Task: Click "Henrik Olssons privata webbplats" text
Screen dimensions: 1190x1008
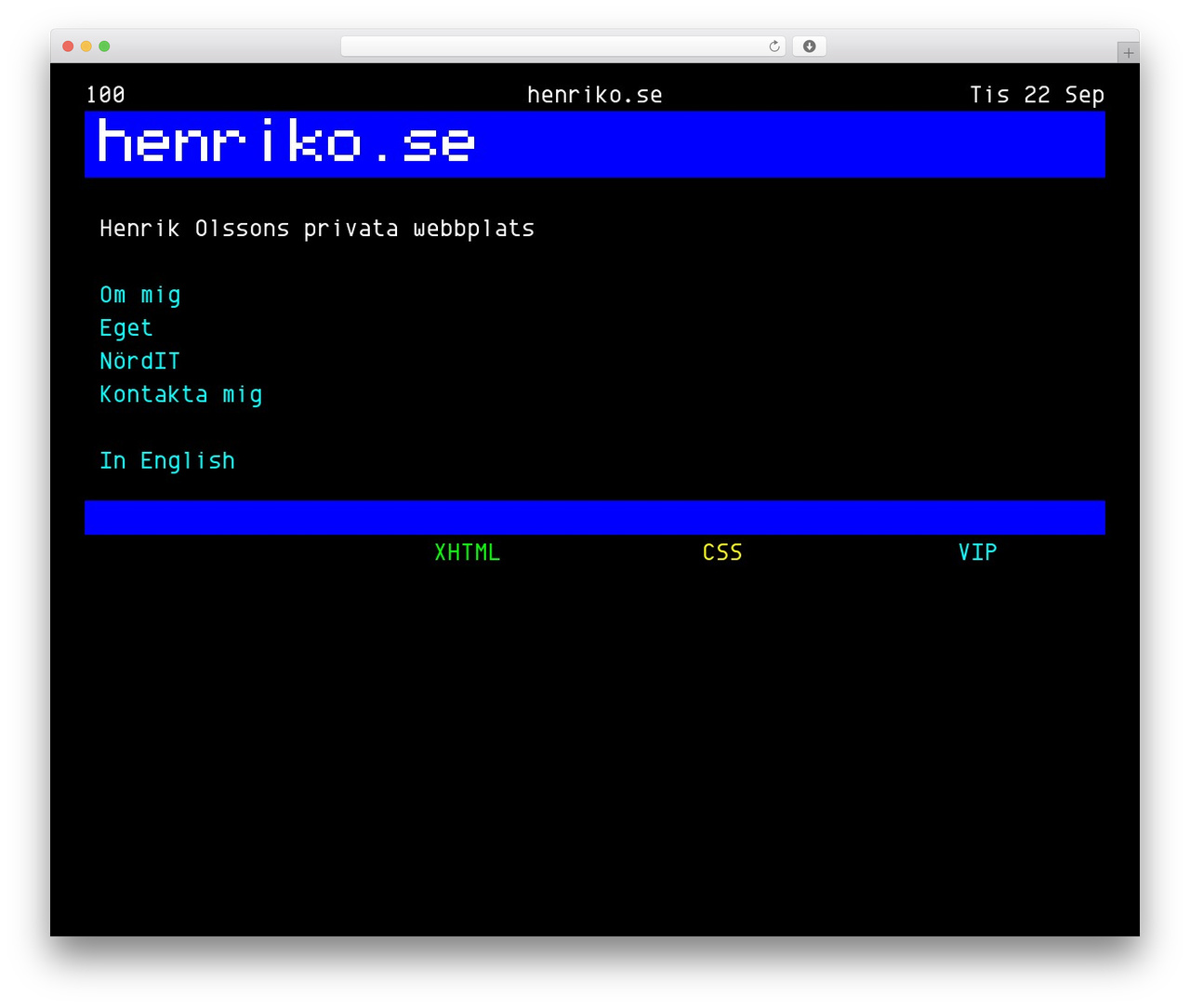Action: click(x=317, y=229)
